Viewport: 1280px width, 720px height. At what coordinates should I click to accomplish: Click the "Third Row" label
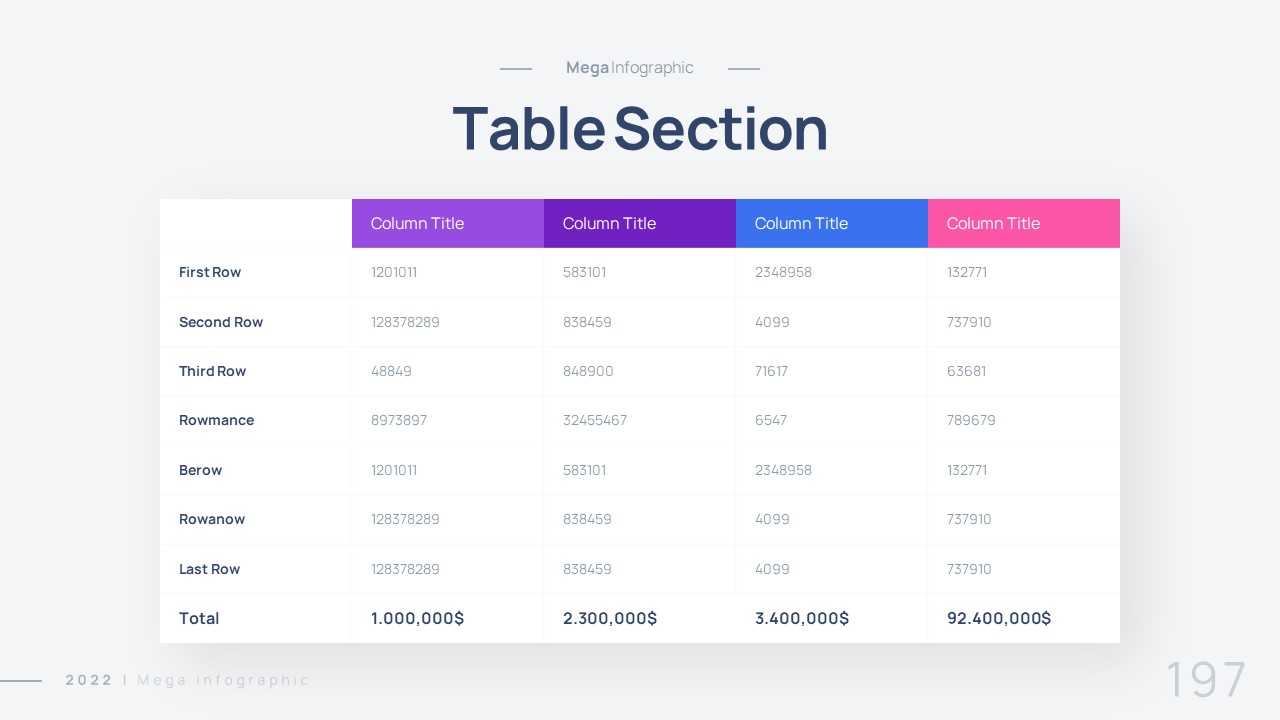212,371
